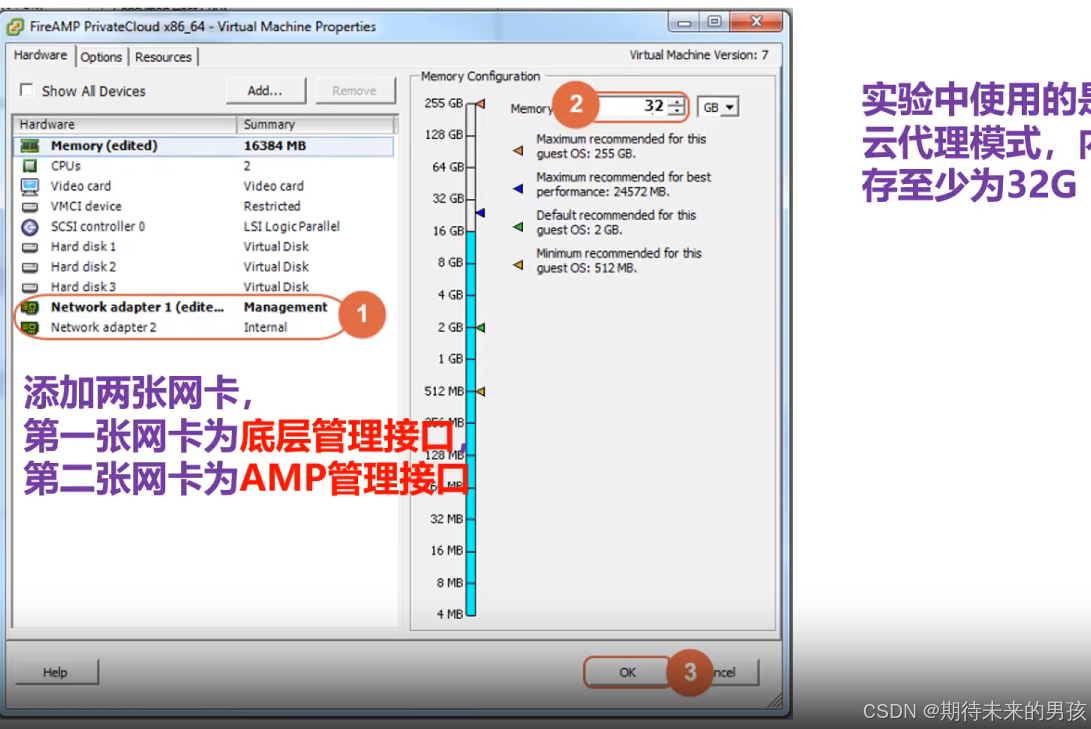Select the Video card hardware name
Viewport: 1091px width, 729px height.
(81, 186)
